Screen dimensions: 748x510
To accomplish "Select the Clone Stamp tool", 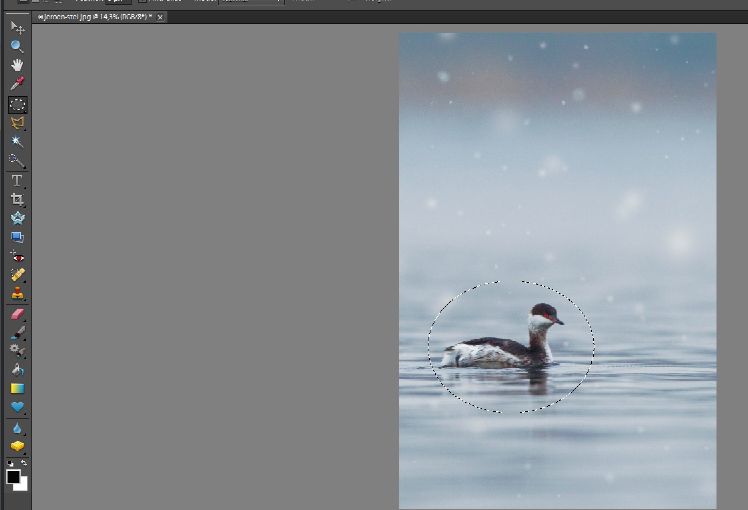I will coord(17,293).
